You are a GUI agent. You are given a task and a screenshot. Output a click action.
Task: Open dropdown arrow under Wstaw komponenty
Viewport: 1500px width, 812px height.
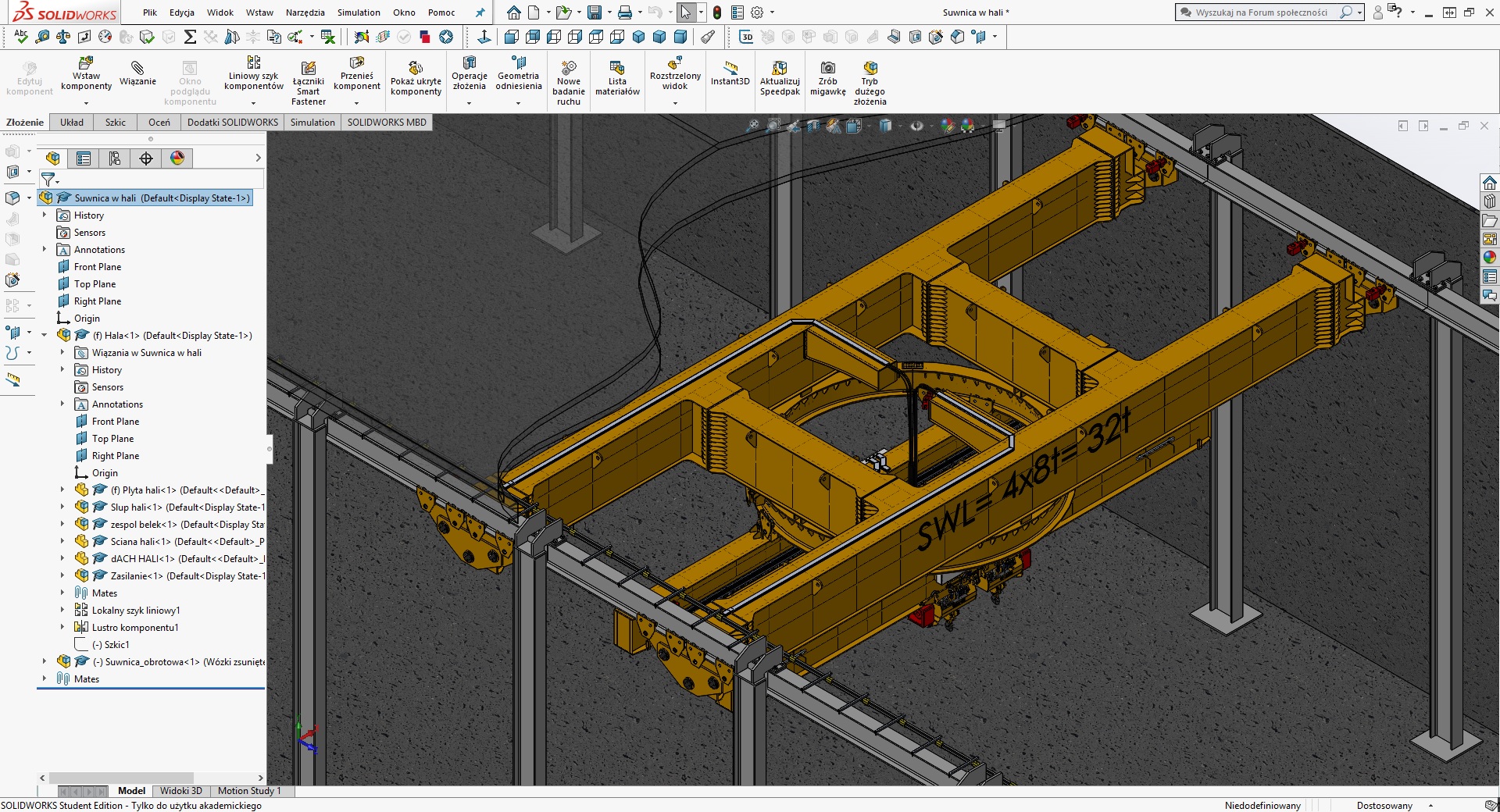[x=86, y=102]
